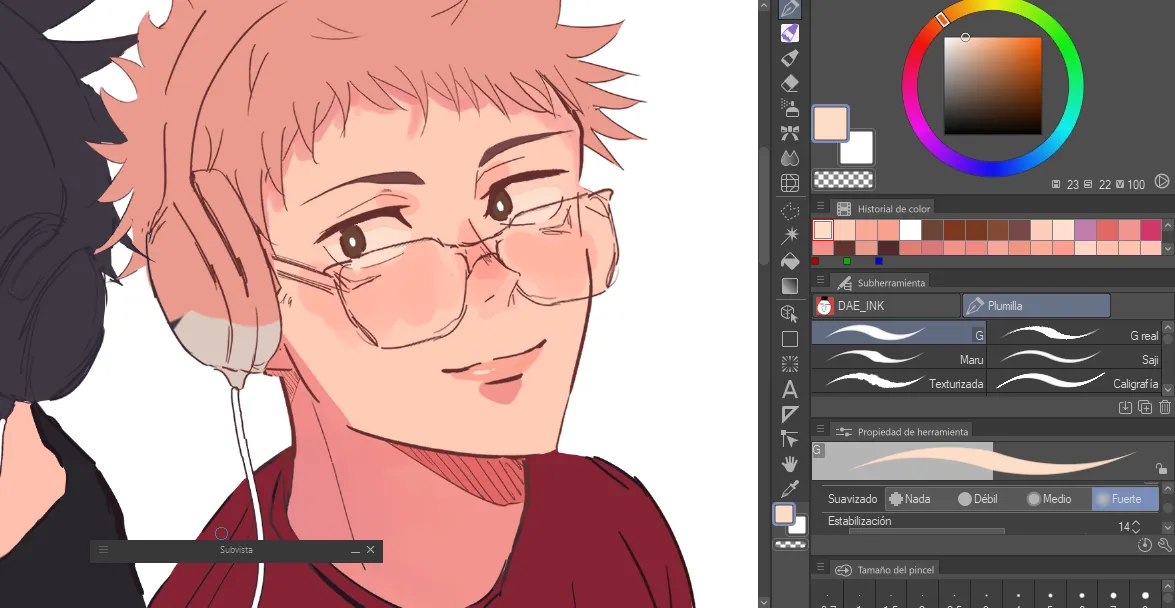This screenshot has width=1175, height=608.
Task: Select the Eraser tool
Action: pyautogui.click(x=789, y=82)
